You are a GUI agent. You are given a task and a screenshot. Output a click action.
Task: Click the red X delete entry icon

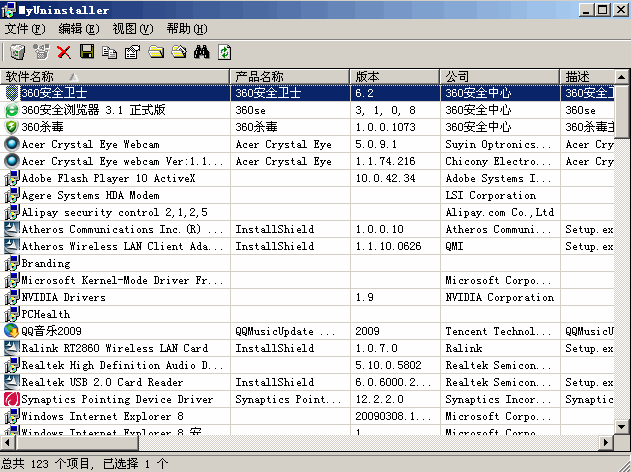click(x=64, y=52)
